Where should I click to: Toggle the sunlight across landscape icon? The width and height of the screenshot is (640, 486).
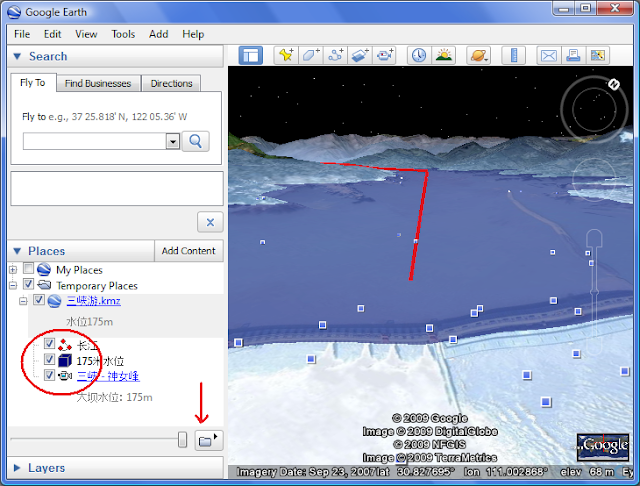444,55
